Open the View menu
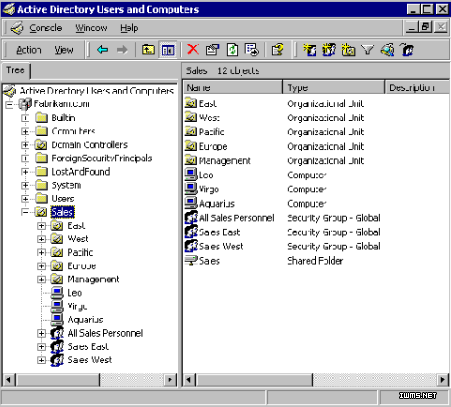The image size is (451, 407). click(64, 50)
